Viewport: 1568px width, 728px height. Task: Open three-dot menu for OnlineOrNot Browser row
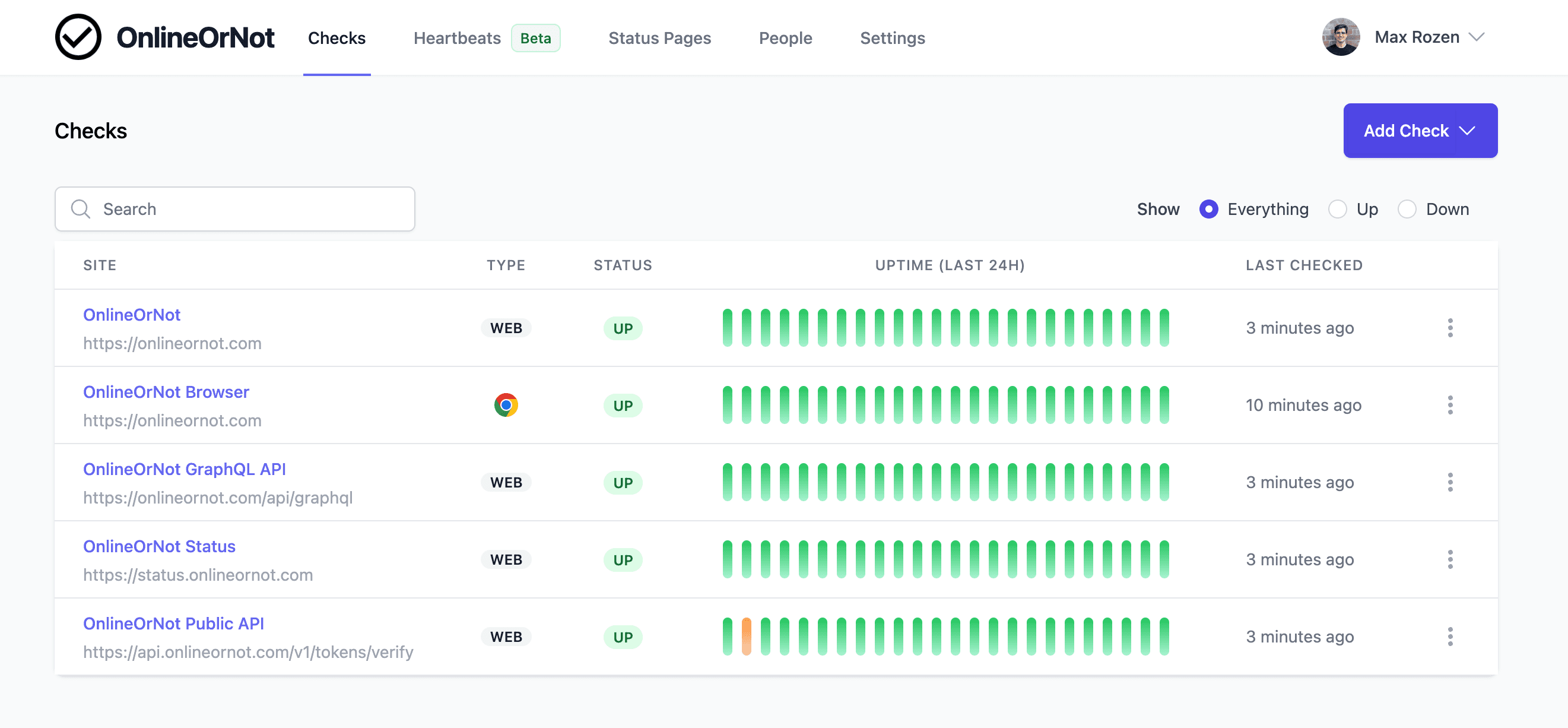click(1450, 405)
